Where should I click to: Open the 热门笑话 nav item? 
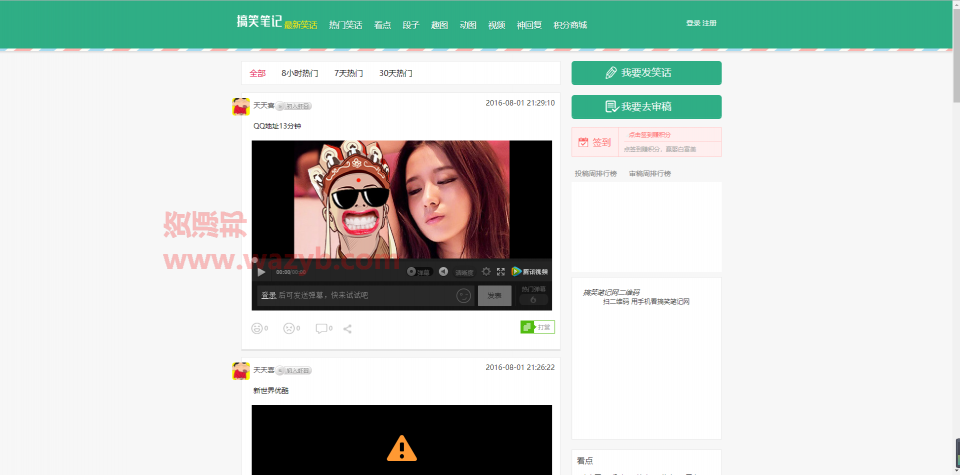345,25
